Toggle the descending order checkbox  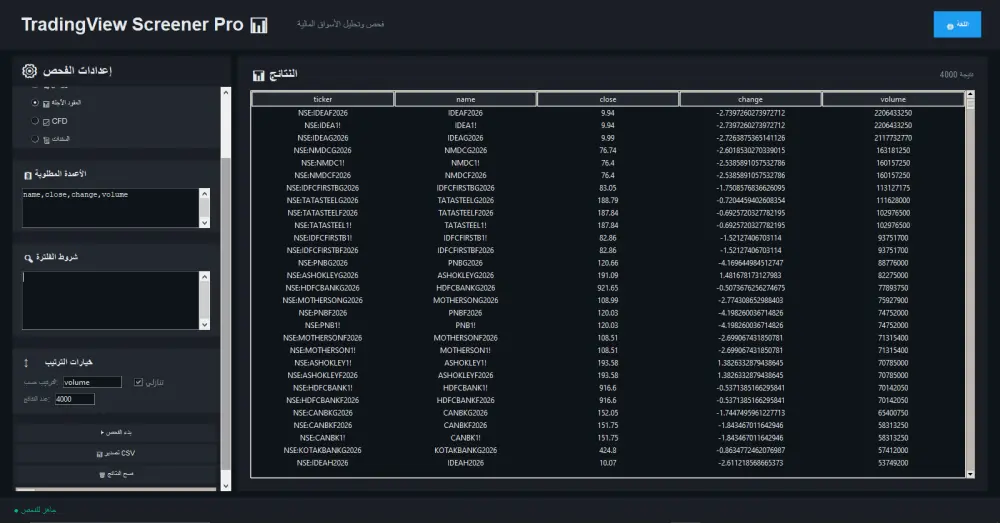138,382
